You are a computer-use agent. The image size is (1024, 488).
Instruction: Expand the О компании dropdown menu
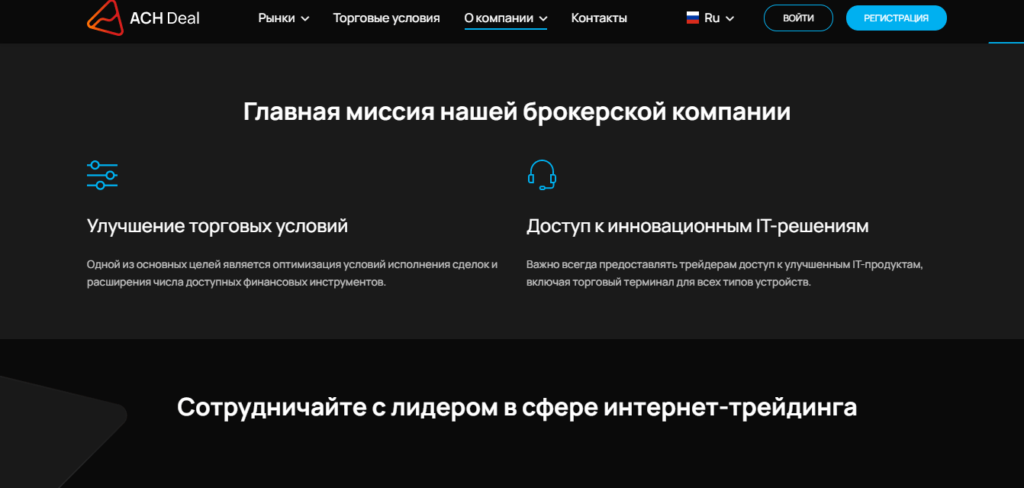[x=505, y=18]
